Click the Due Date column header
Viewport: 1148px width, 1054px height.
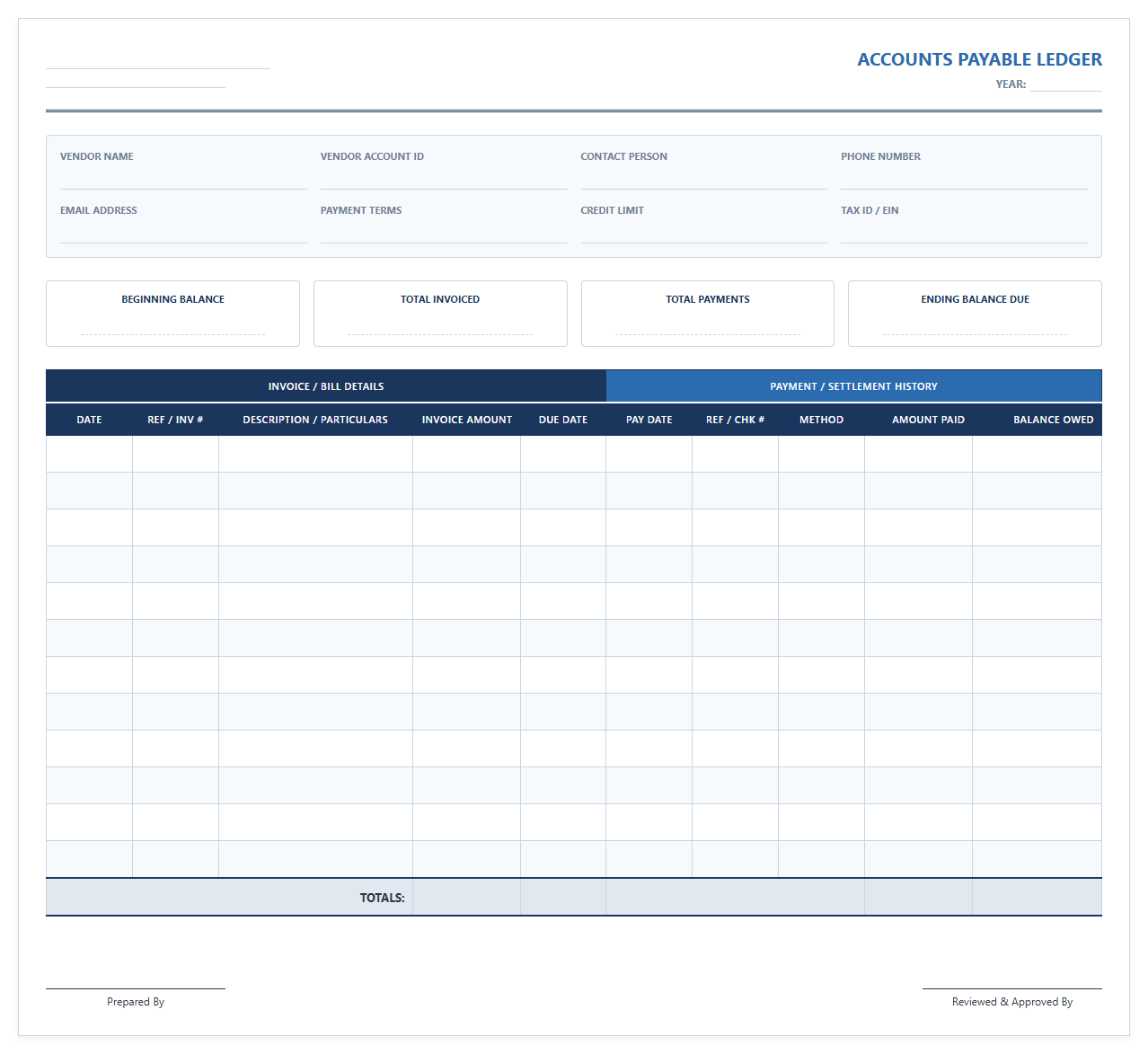point(563,420)
